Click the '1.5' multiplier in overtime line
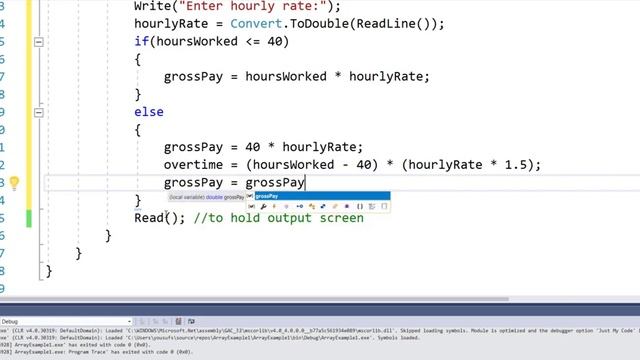Image resolution: width=640 pixels, height=360 pixels. tap(516, 165)
